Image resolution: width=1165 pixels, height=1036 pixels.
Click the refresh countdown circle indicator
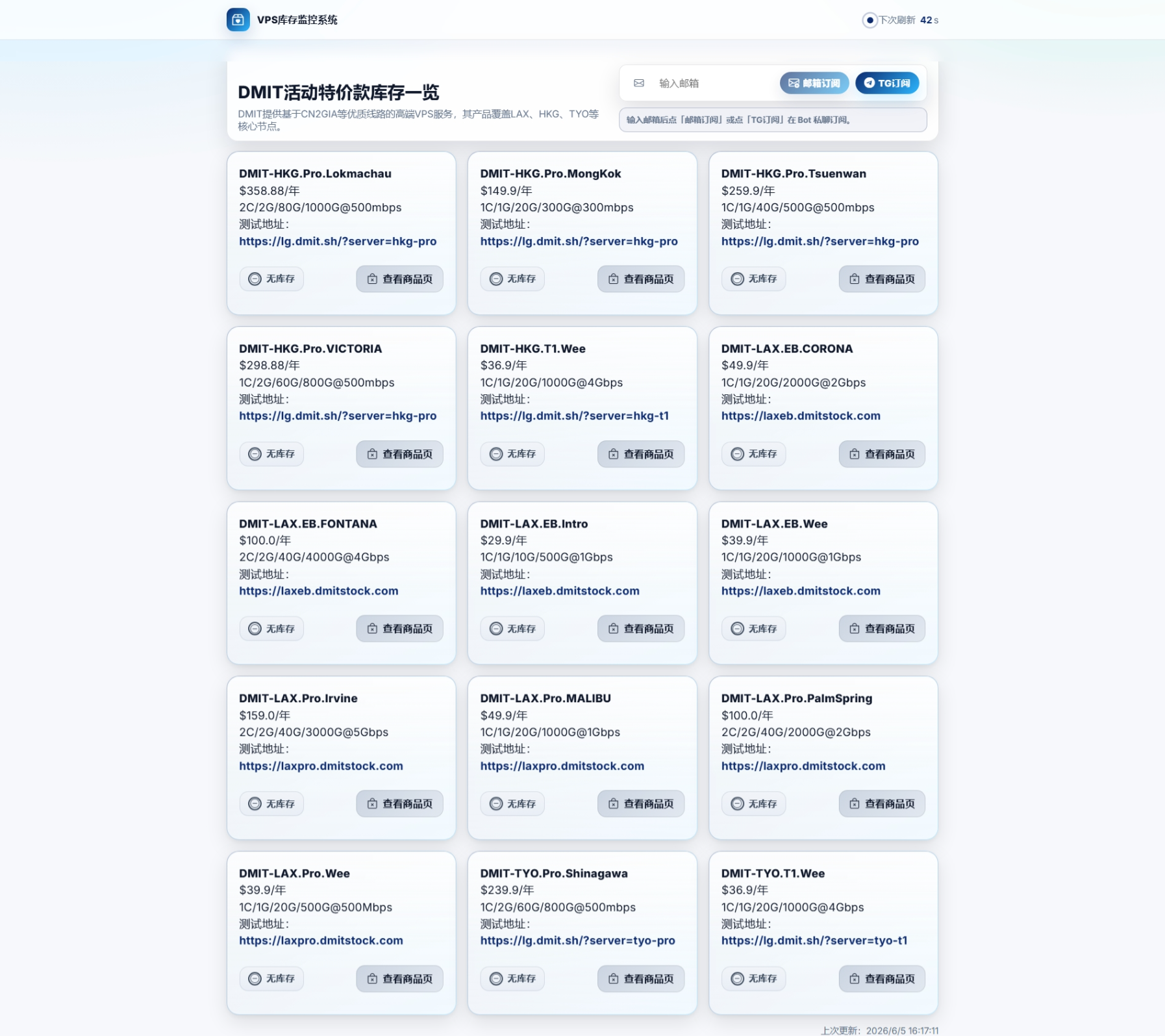[x=870, y=20]
